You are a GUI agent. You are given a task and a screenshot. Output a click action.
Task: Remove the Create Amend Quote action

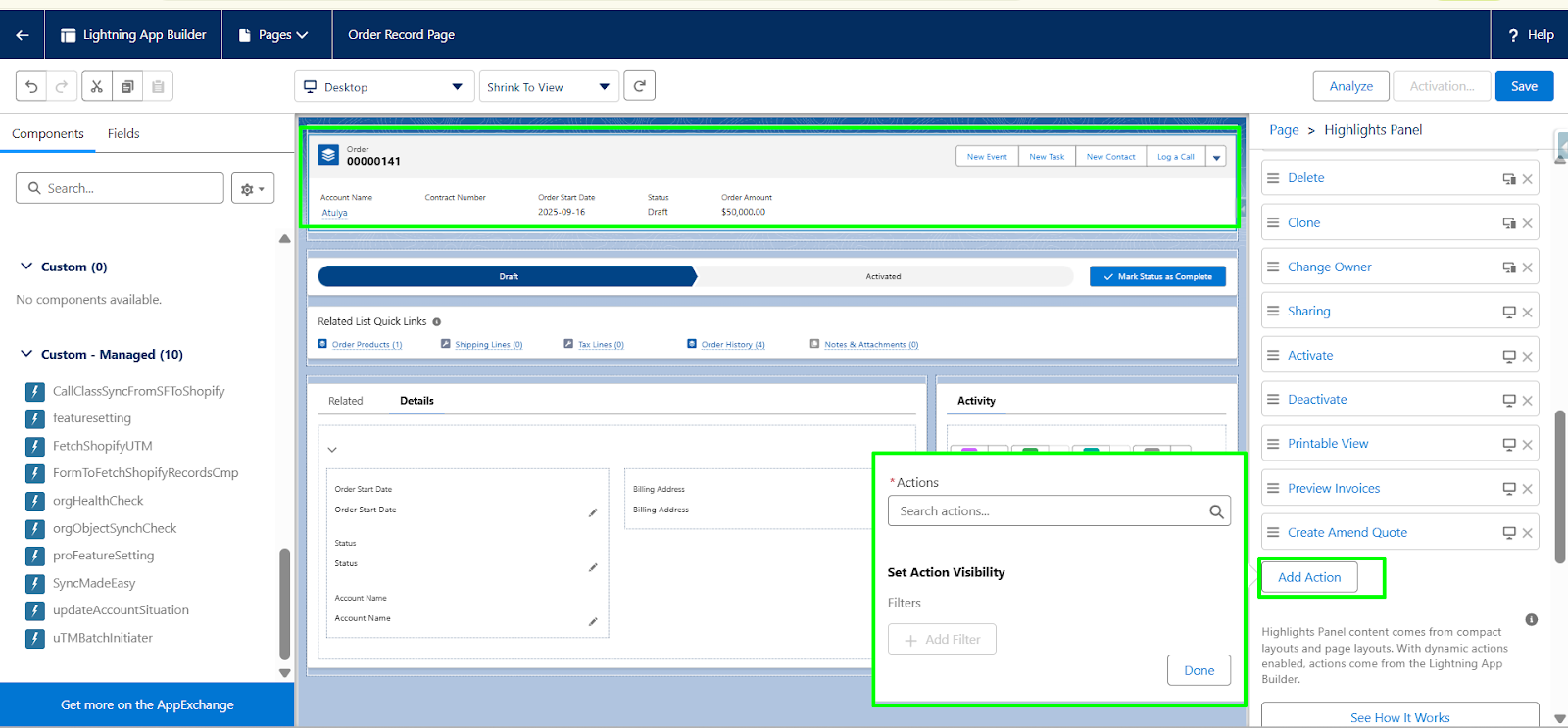pyautogui.click(x=1527, y=534)
